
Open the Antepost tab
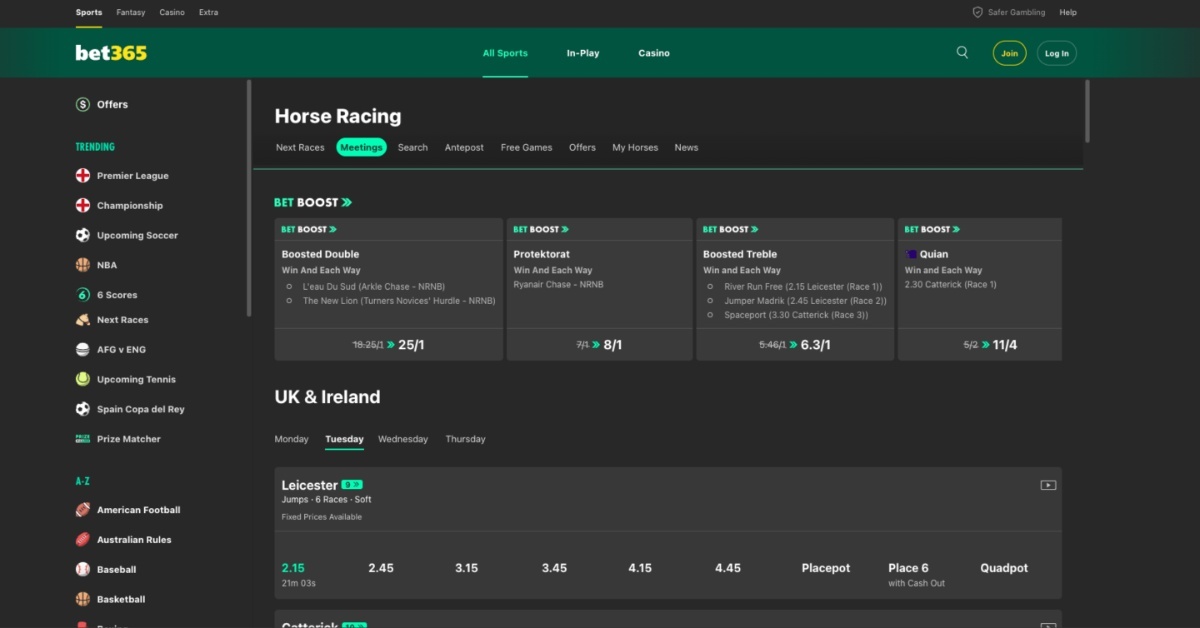pyautogui.click(x=463, y=147)
